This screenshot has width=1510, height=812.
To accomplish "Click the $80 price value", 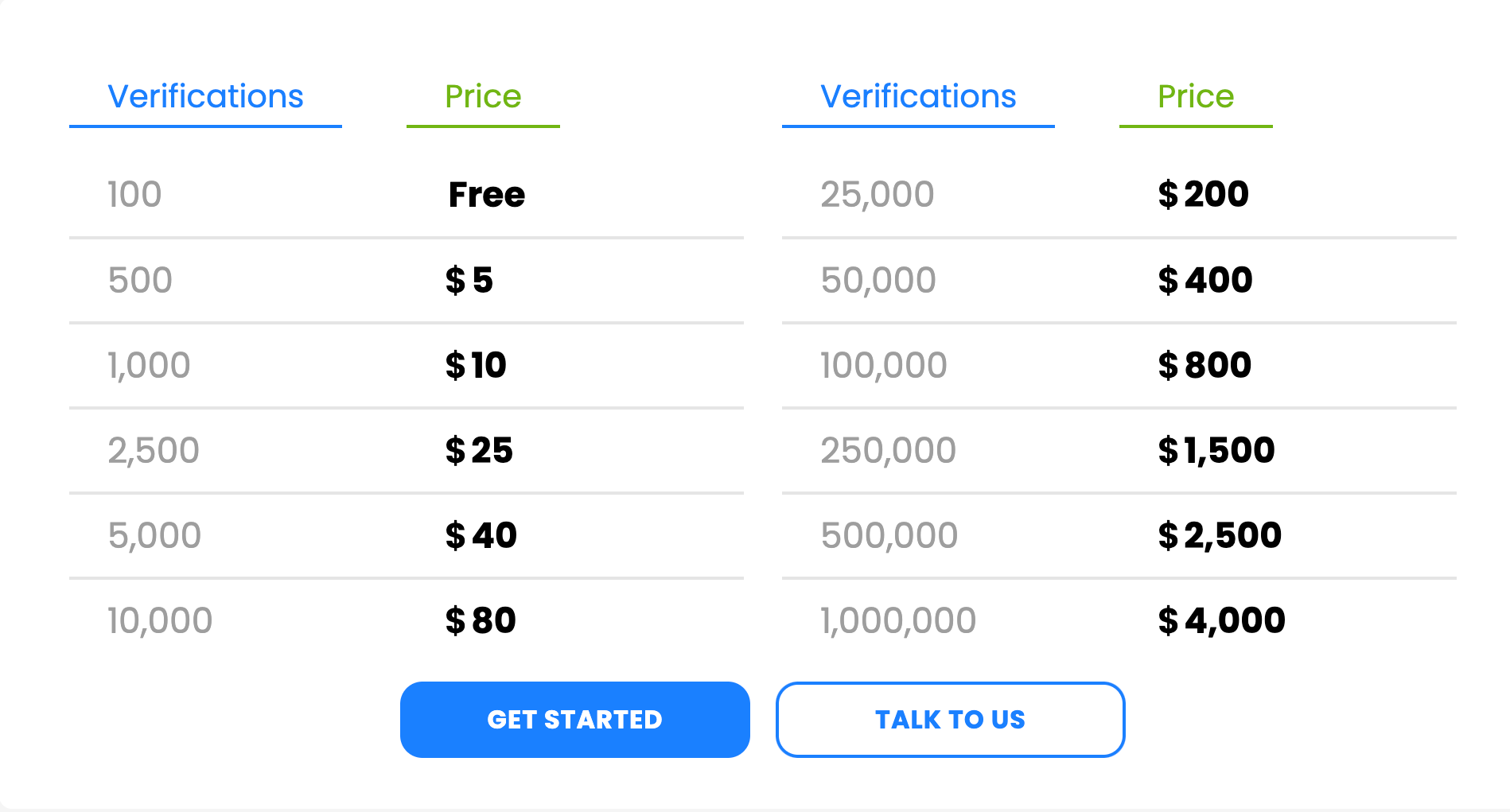I will pos(480,621).
